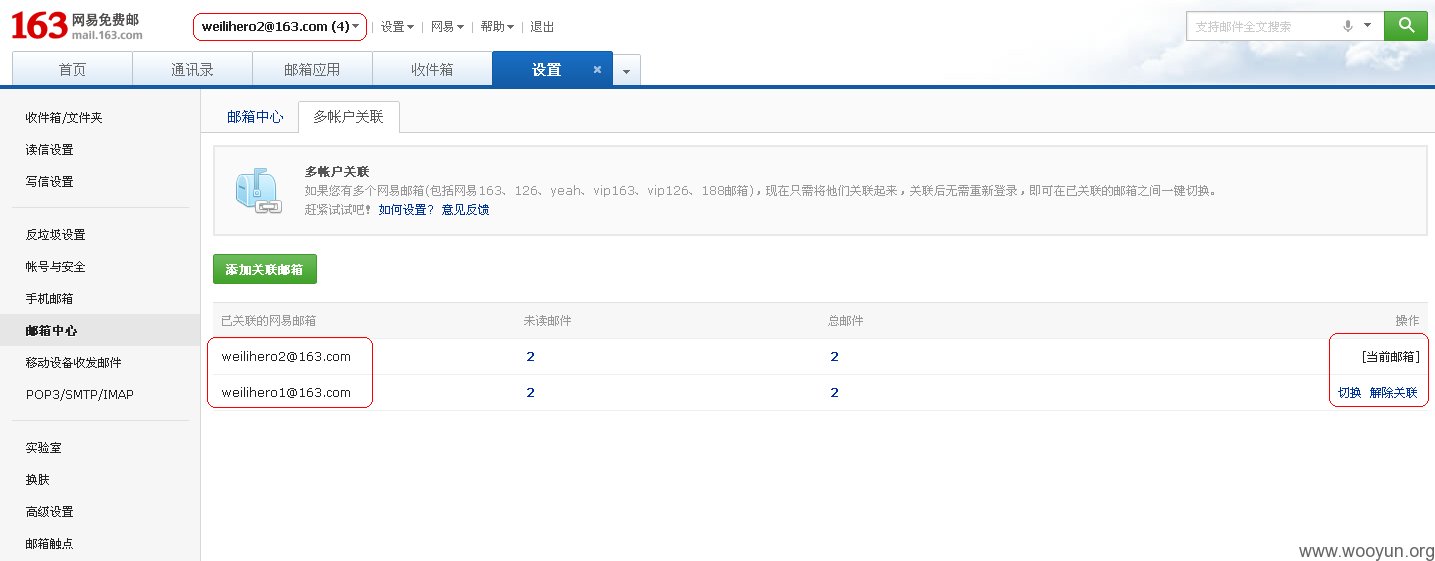This screenshot has width=1435, height=561.
Task: Open 换肤 in sidebar
Action: 37,480
